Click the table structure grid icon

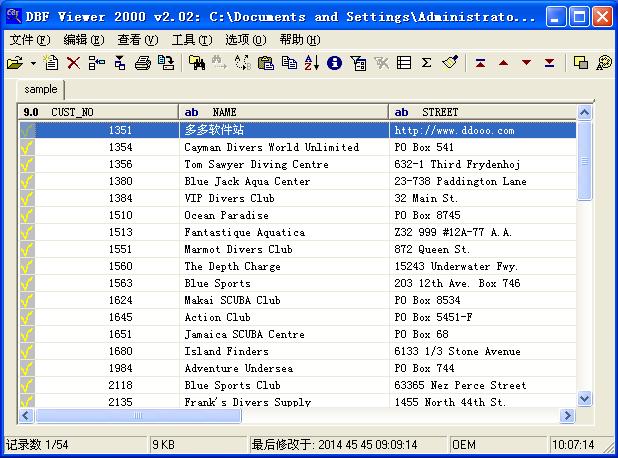point(404,63)
